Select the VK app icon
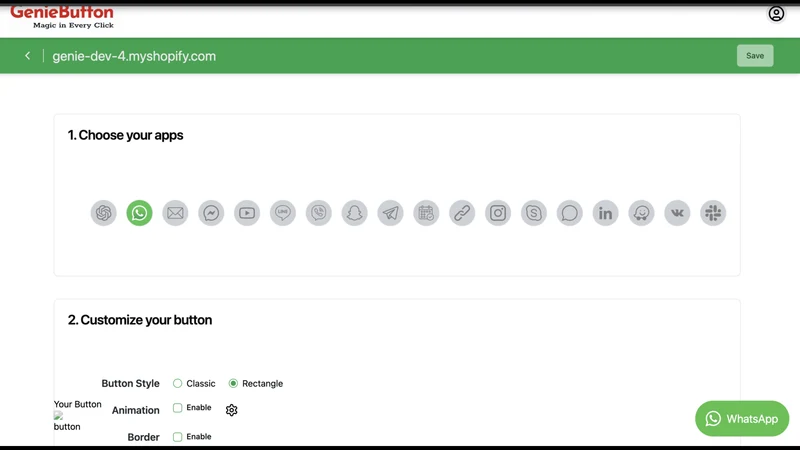The width and height of the screenshot is (800, 450). coord(677,213)
